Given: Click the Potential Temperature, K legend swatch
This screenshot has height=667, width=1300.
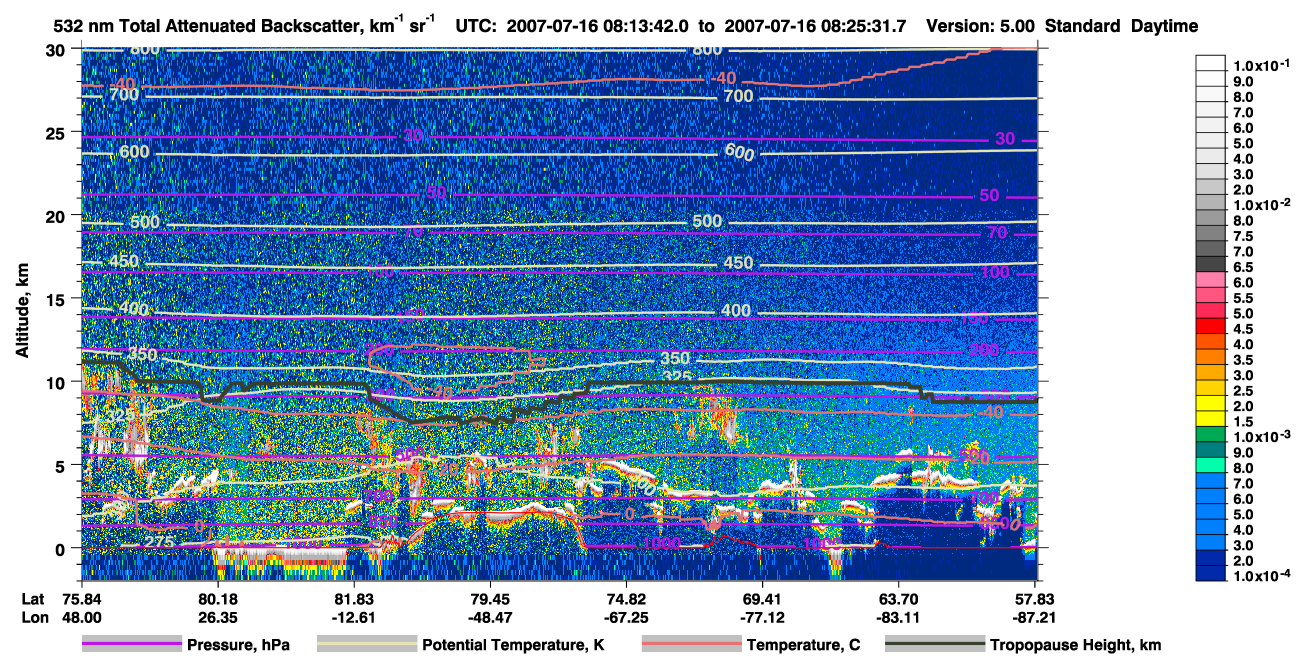Looking at the screenshot, I should point(366,645).
